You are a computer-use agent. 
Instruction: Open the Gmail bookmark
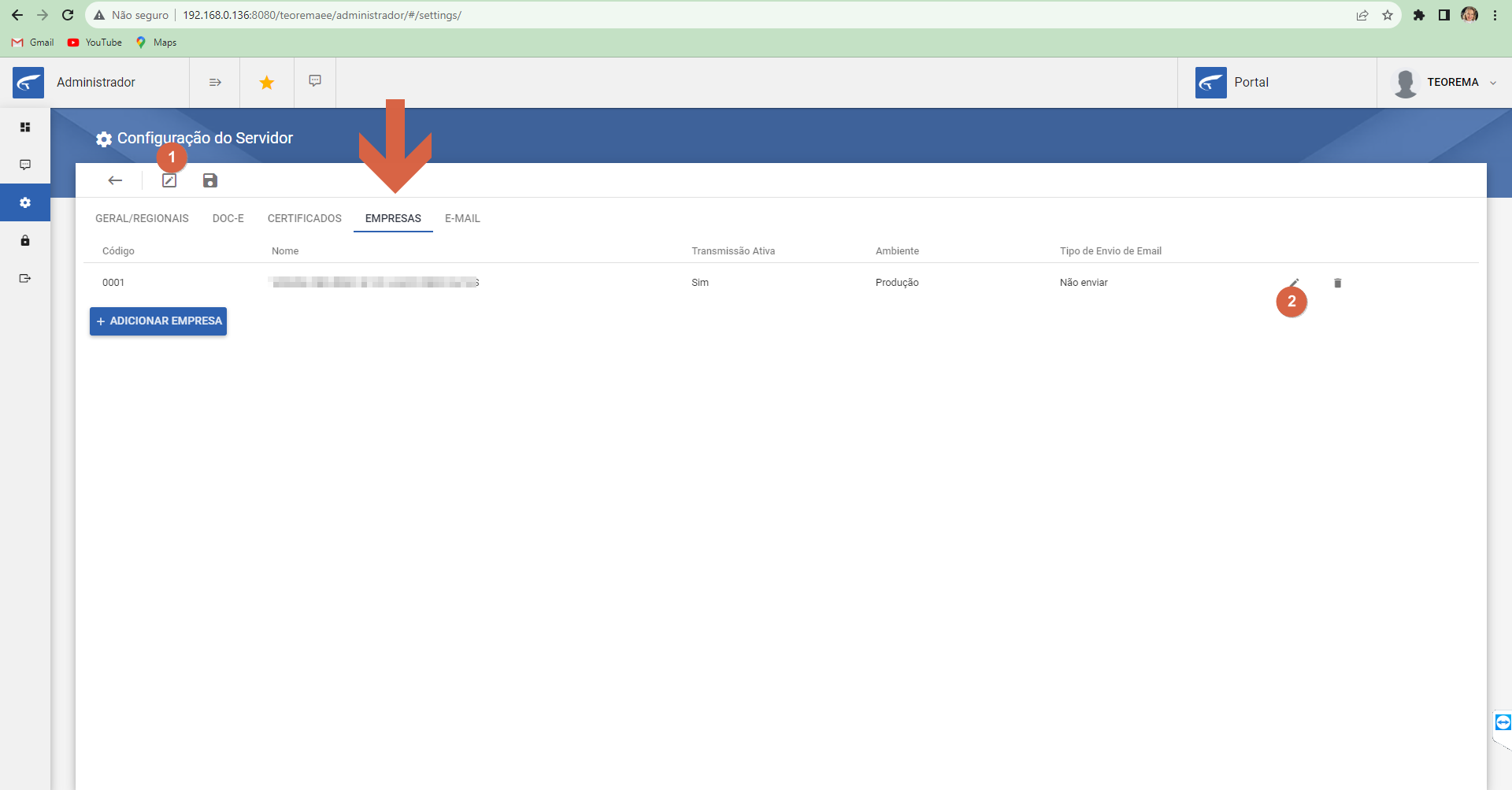[x=33, y=43]
